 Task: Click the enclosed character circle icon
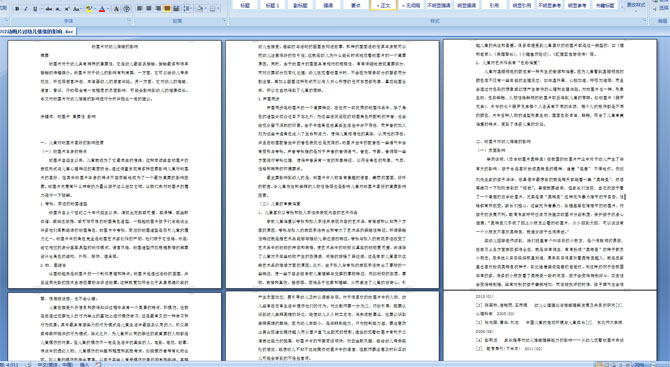[x=126, y=9]
